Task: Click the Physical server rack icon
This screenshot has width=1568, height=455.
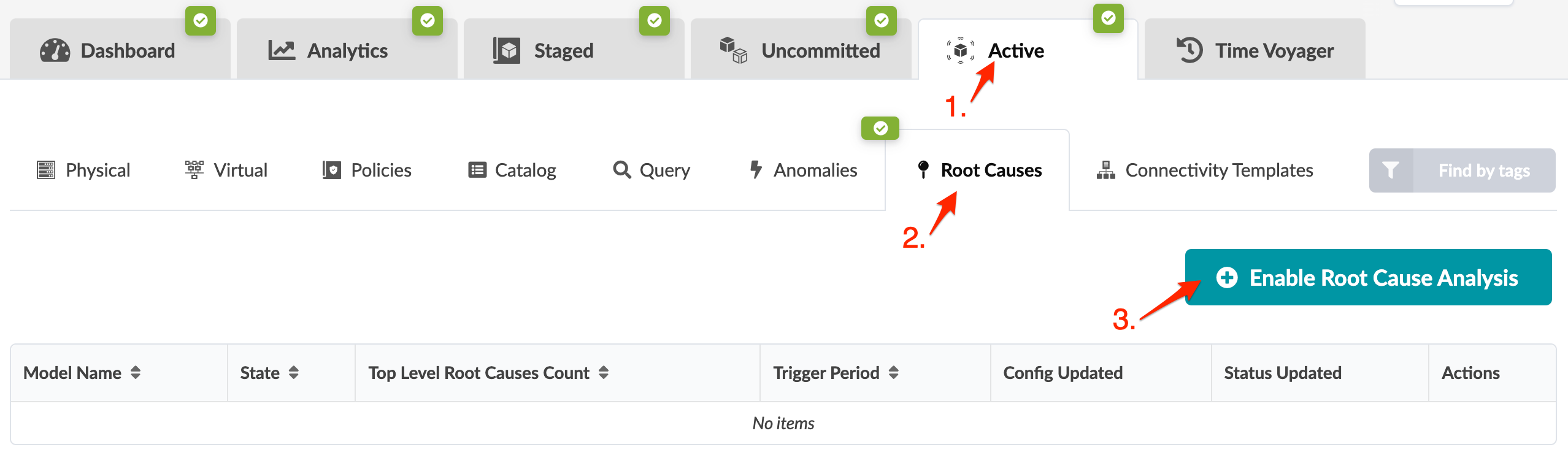Action: (x=46, y=170)
